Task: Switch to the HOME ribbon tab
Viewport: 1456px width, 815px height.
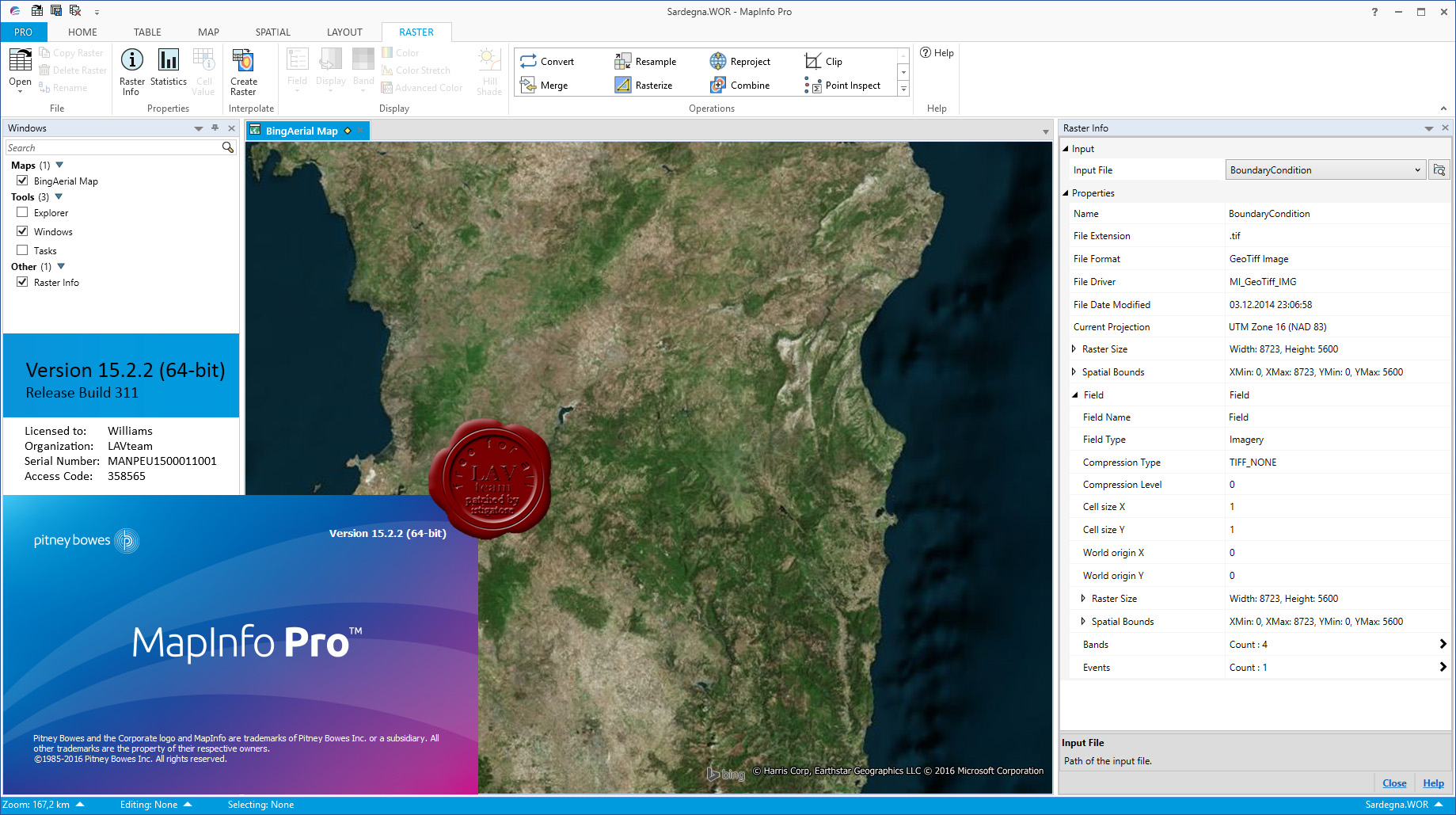Action: 82,32
